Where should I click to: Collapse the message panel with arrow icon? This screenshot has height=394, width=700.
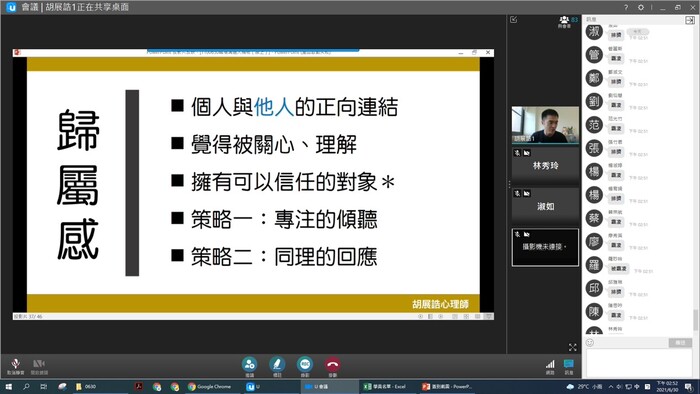(x=690, y=20)
